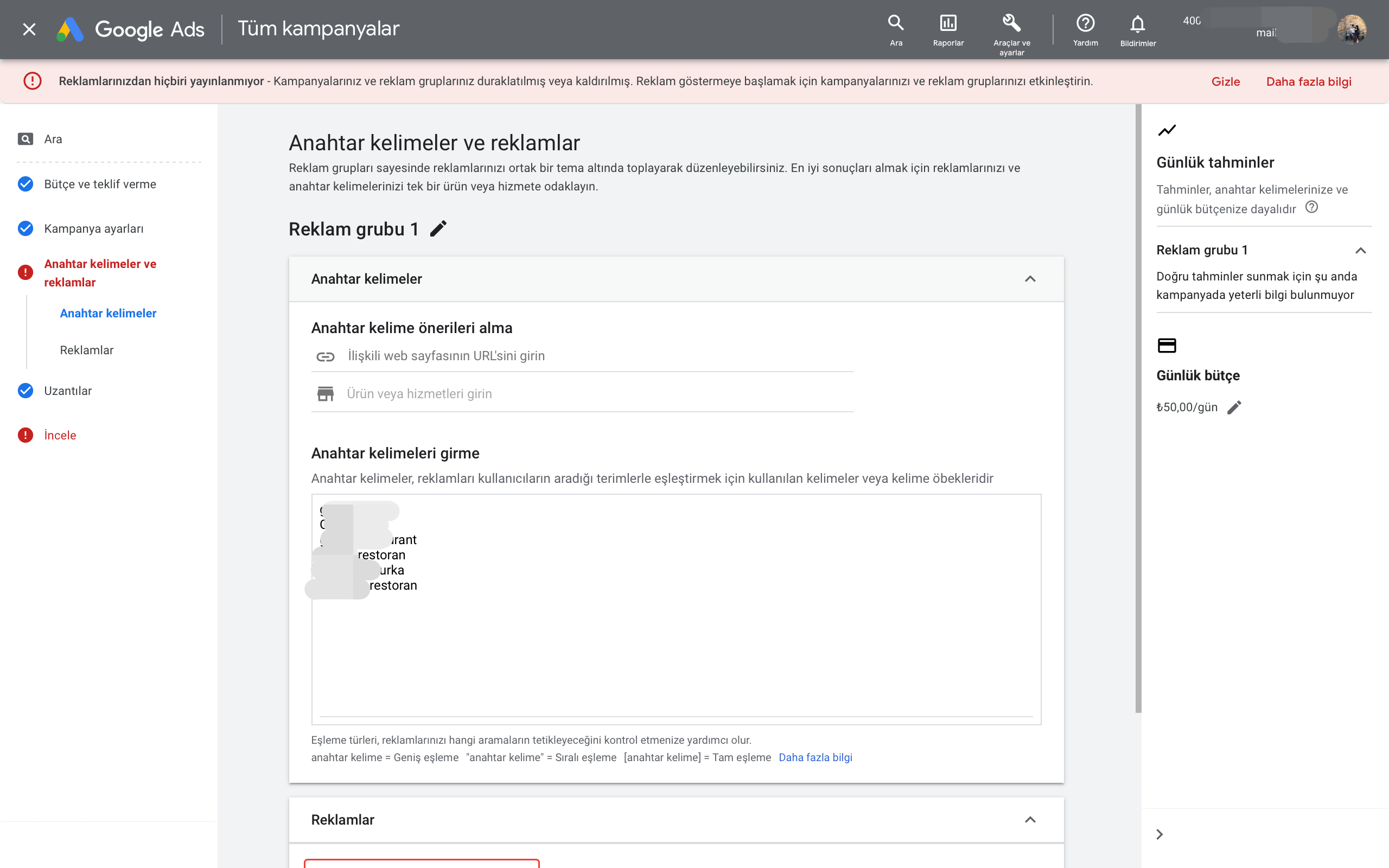Click the blue checkmark beside Kampanya ayarları
The width and height of the screenshot is (1389, 868).
[26, 228]
